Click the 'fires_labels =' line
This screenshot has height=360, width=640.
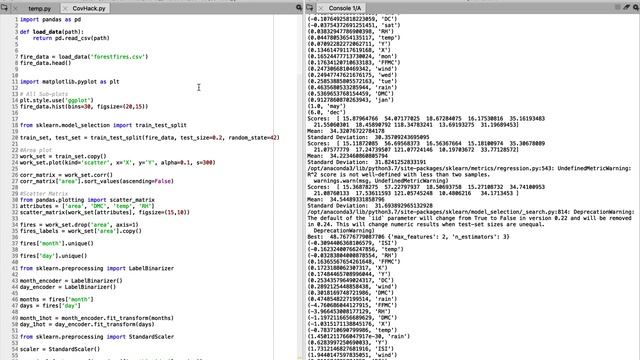coord(81,231)
